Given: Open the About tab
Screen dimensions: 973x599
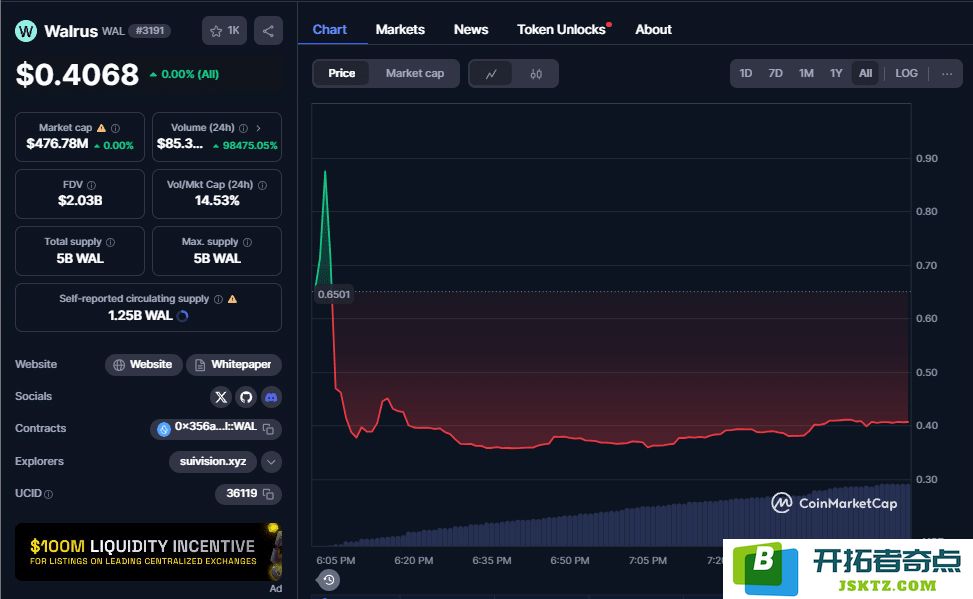Looking at the screenshot, I should coord(653,30).
